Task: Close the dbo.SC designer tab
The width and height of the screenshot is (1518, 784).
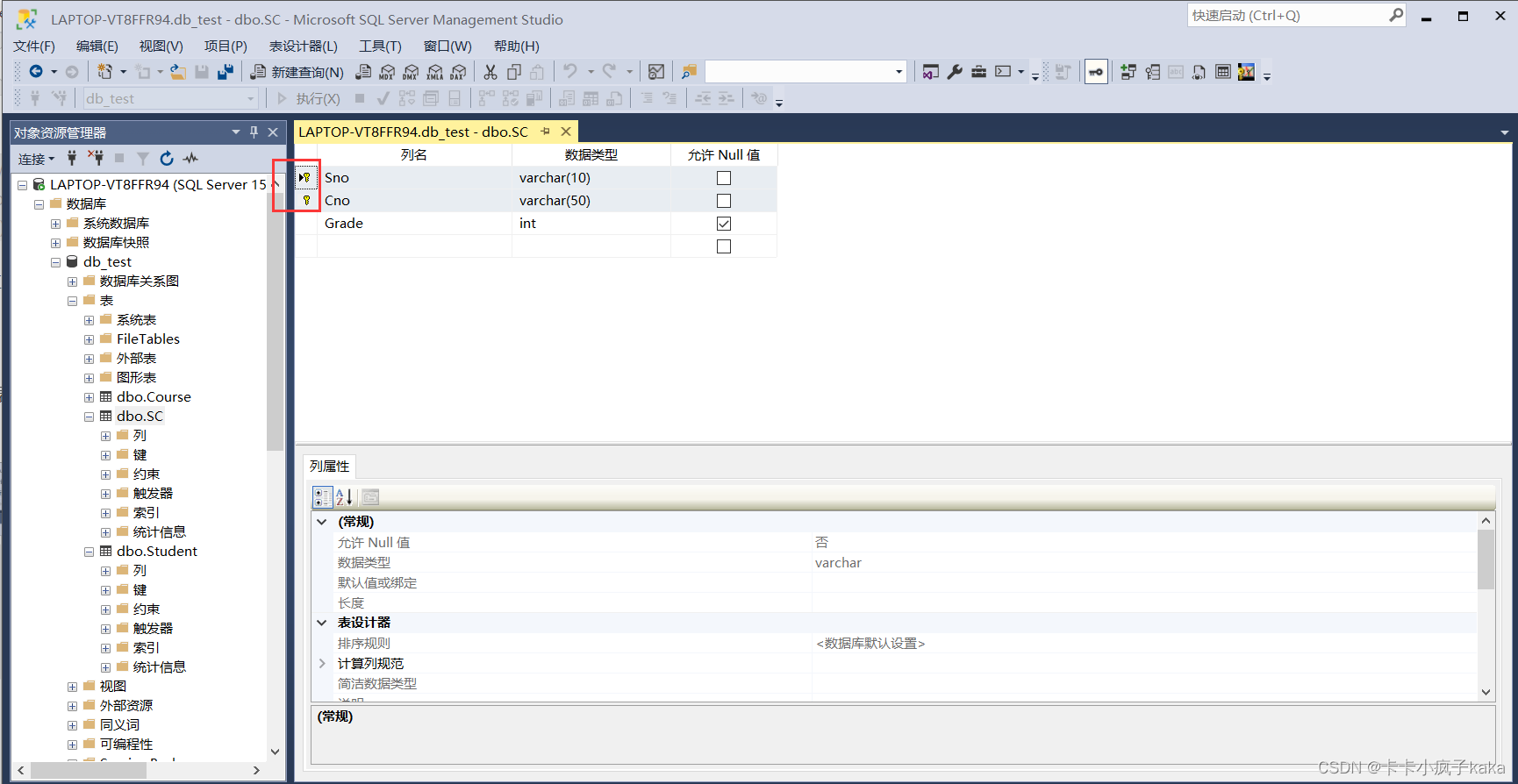Action: pyautogui.click(x=566, y=132)
